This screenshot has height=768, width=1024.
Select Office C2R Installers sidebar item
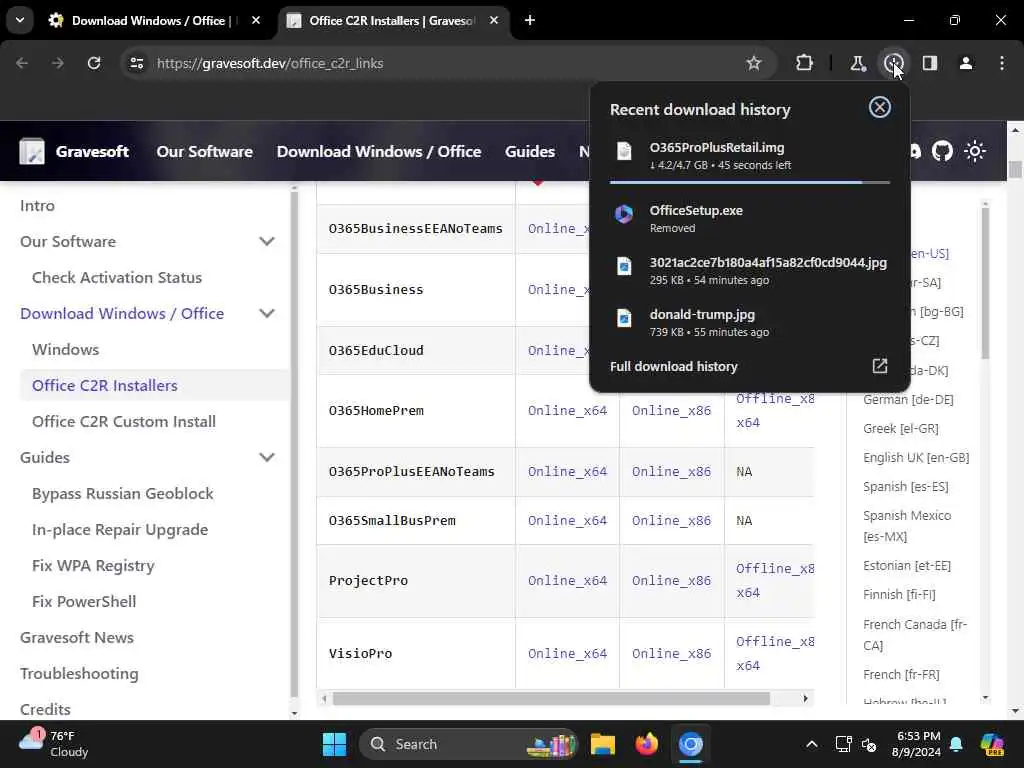(x=104, y=385)
